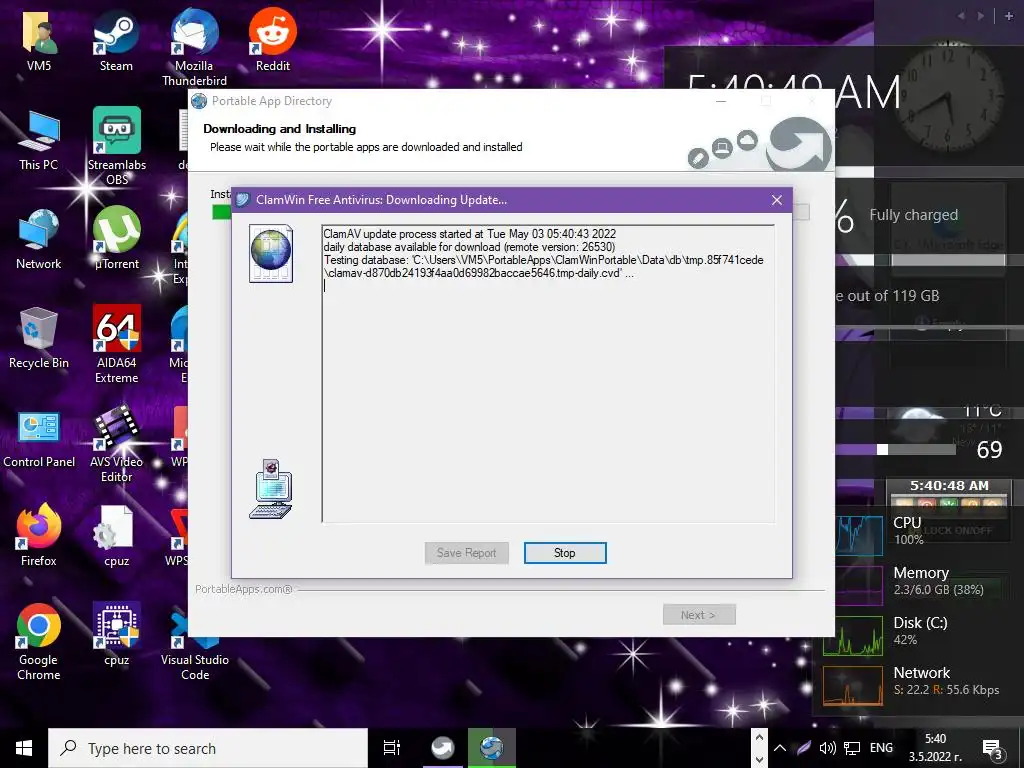
Task: Launch AIDA64 Extreme shortcut
Action: coord(117,344)
